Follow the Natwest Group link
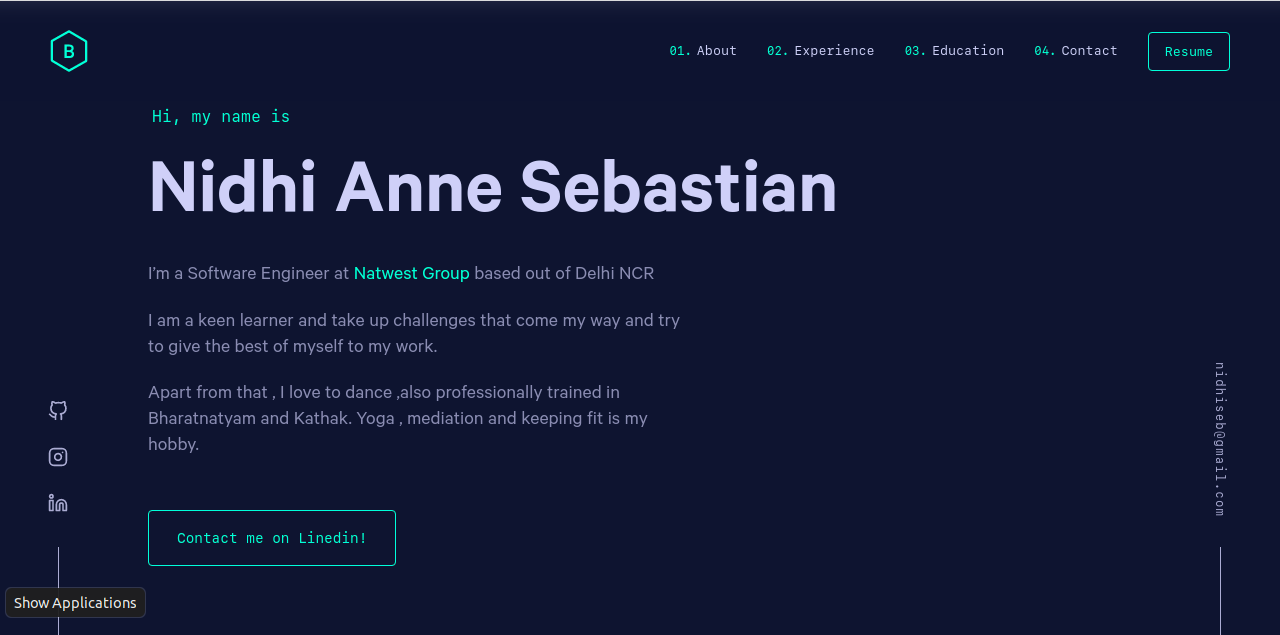Image resolution: width=1280 pixels, height=635 pixels. click(x=411, y=273)
